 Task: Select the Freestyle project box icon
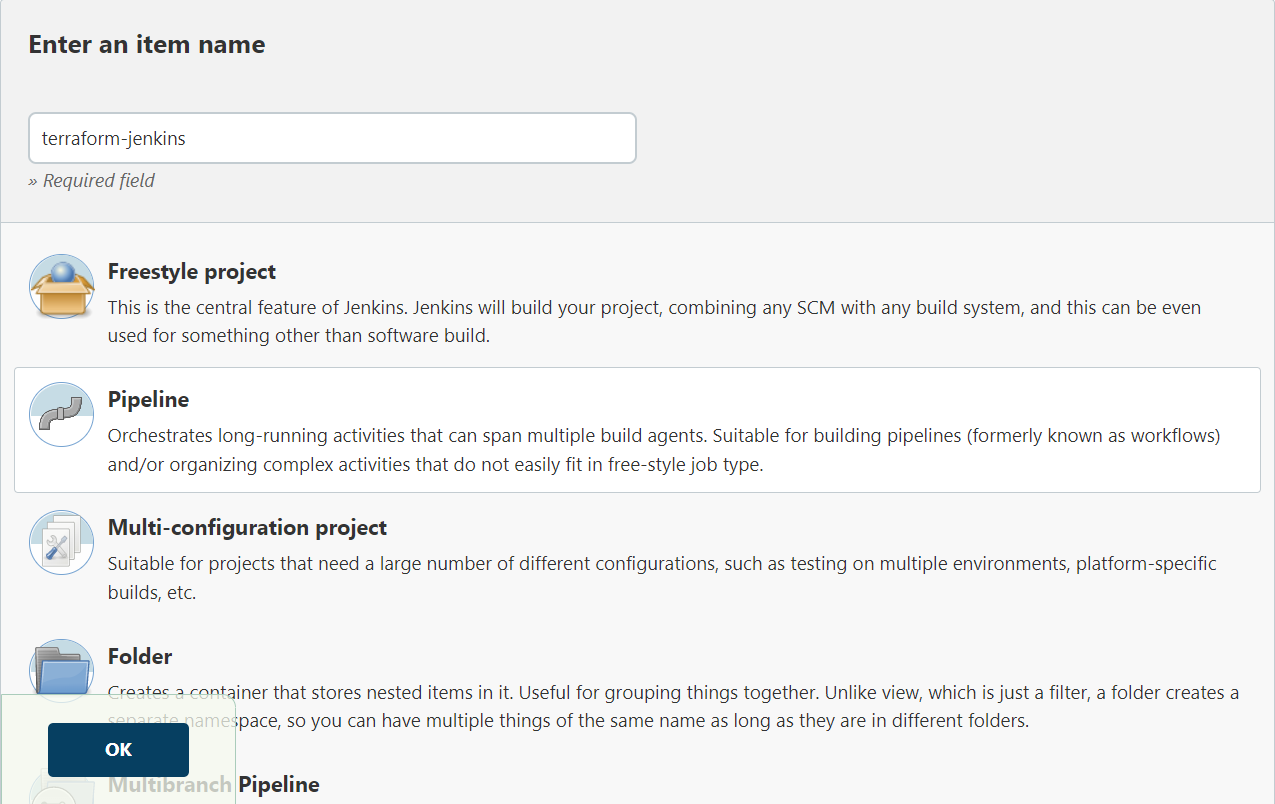point(62,287)
